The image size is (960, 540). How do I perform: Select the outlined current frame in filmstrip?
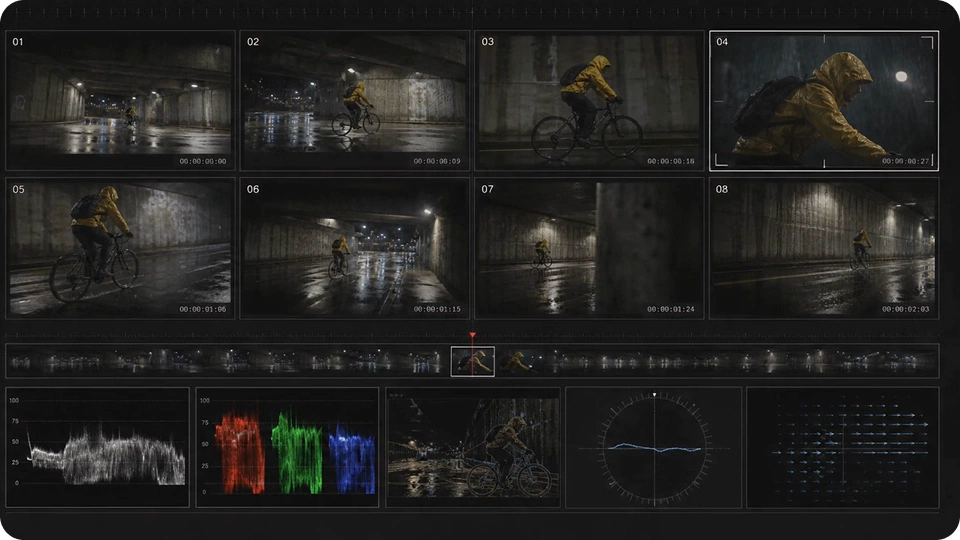[x=473, y=361]
